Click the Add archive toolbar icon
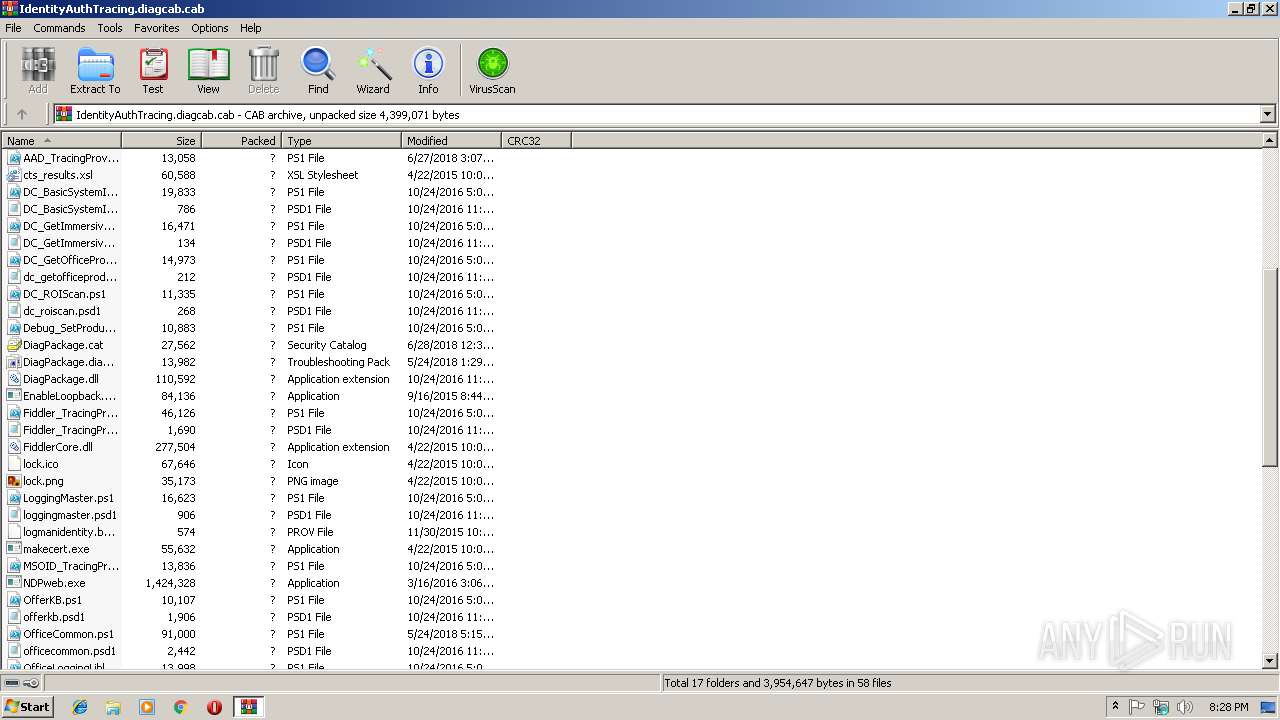Viewport: 1280px width, 720px height. [37, 71]
